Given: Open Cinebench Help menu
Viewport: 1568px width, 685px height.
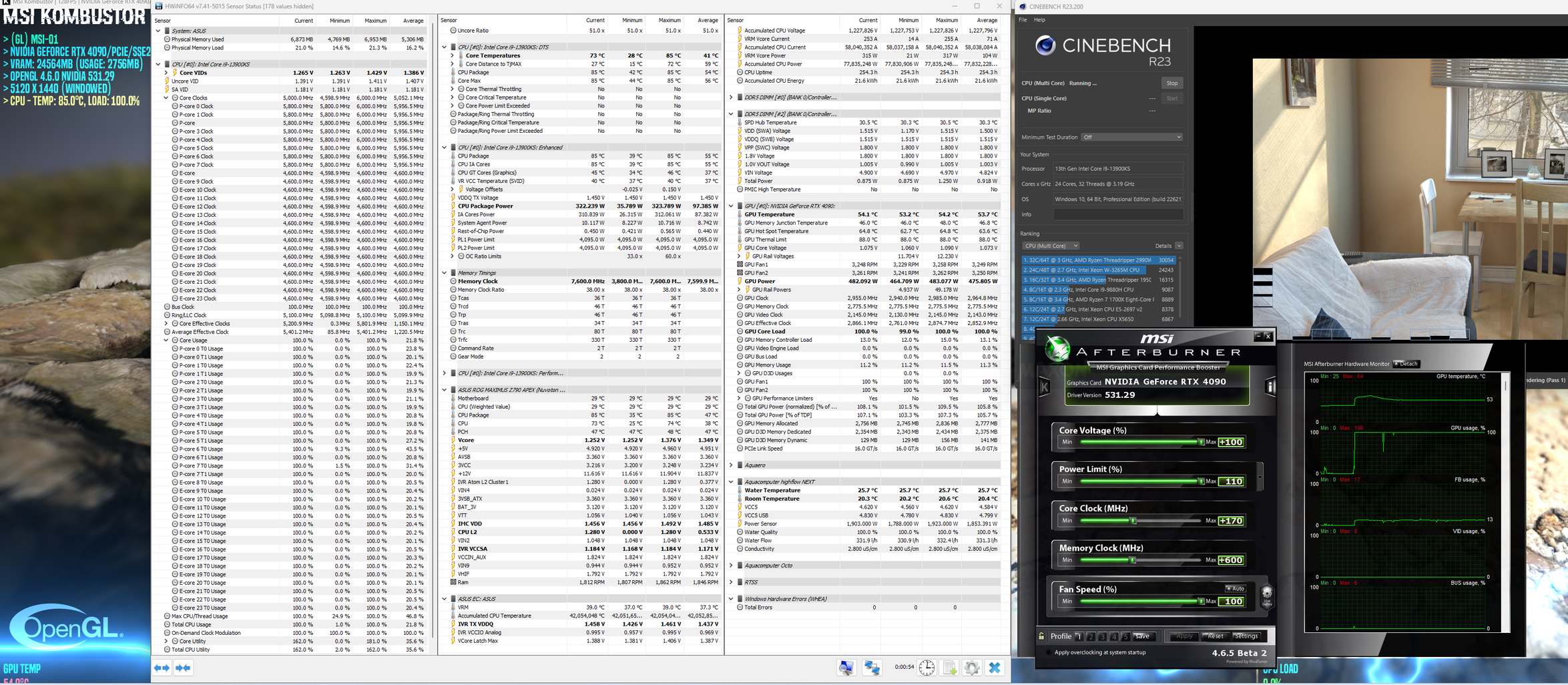Looking at the screenshot, I should [x=1039, y=20].
